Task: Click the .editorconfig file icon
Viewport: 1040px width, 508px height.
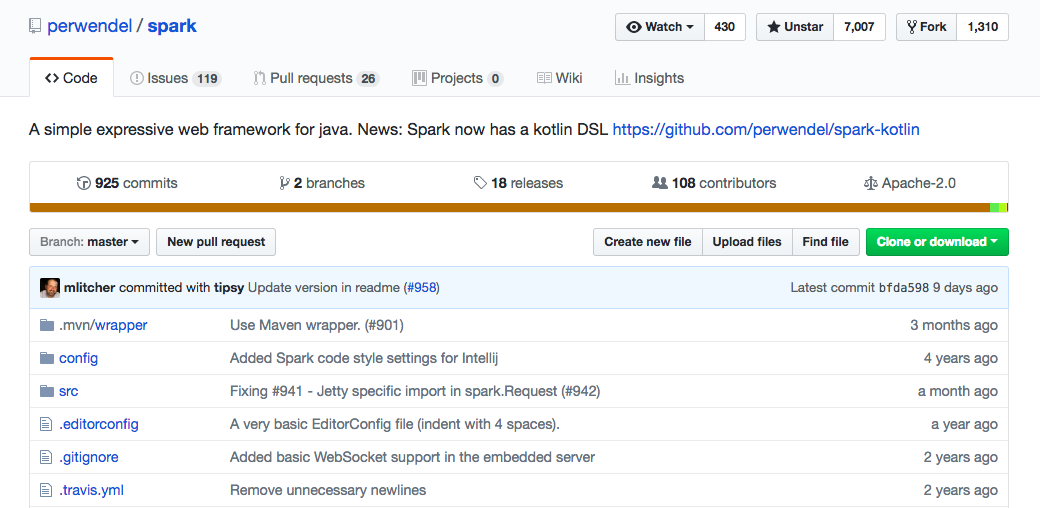Action: point(46,424)
